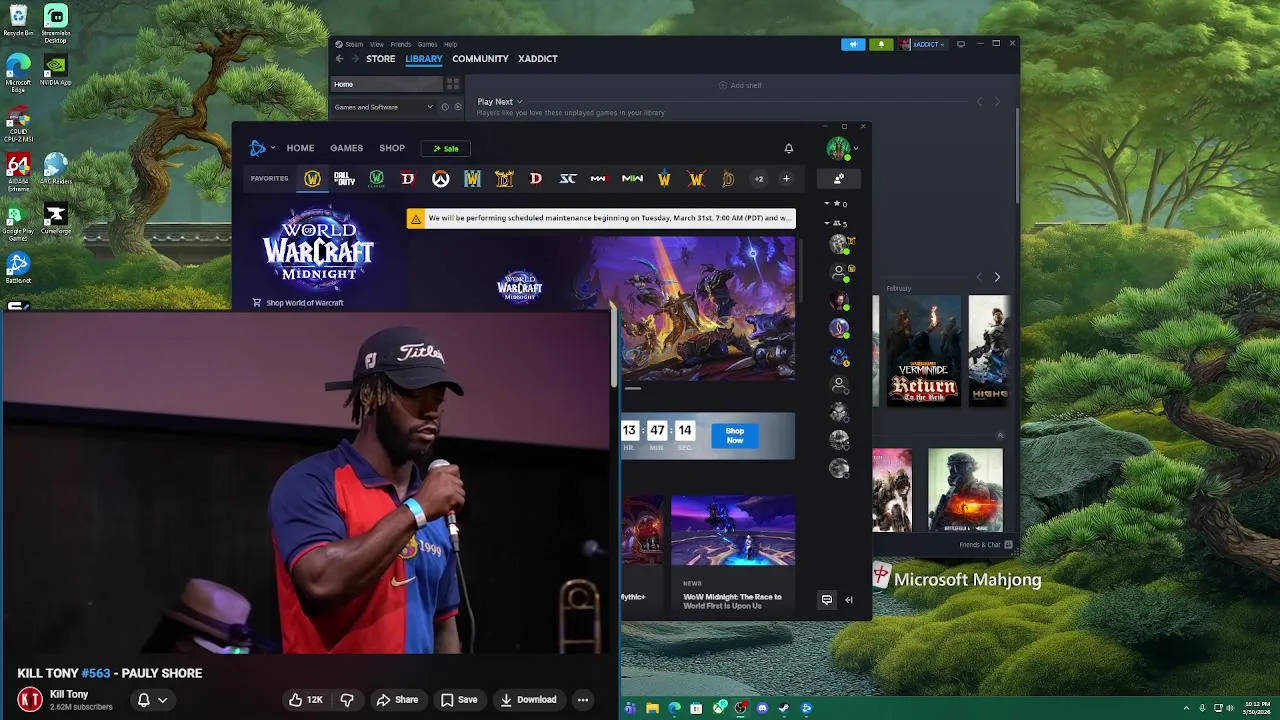Click Add shelf in Steam library
This screenshot has width=1280, height=720.
pos(740,85)
